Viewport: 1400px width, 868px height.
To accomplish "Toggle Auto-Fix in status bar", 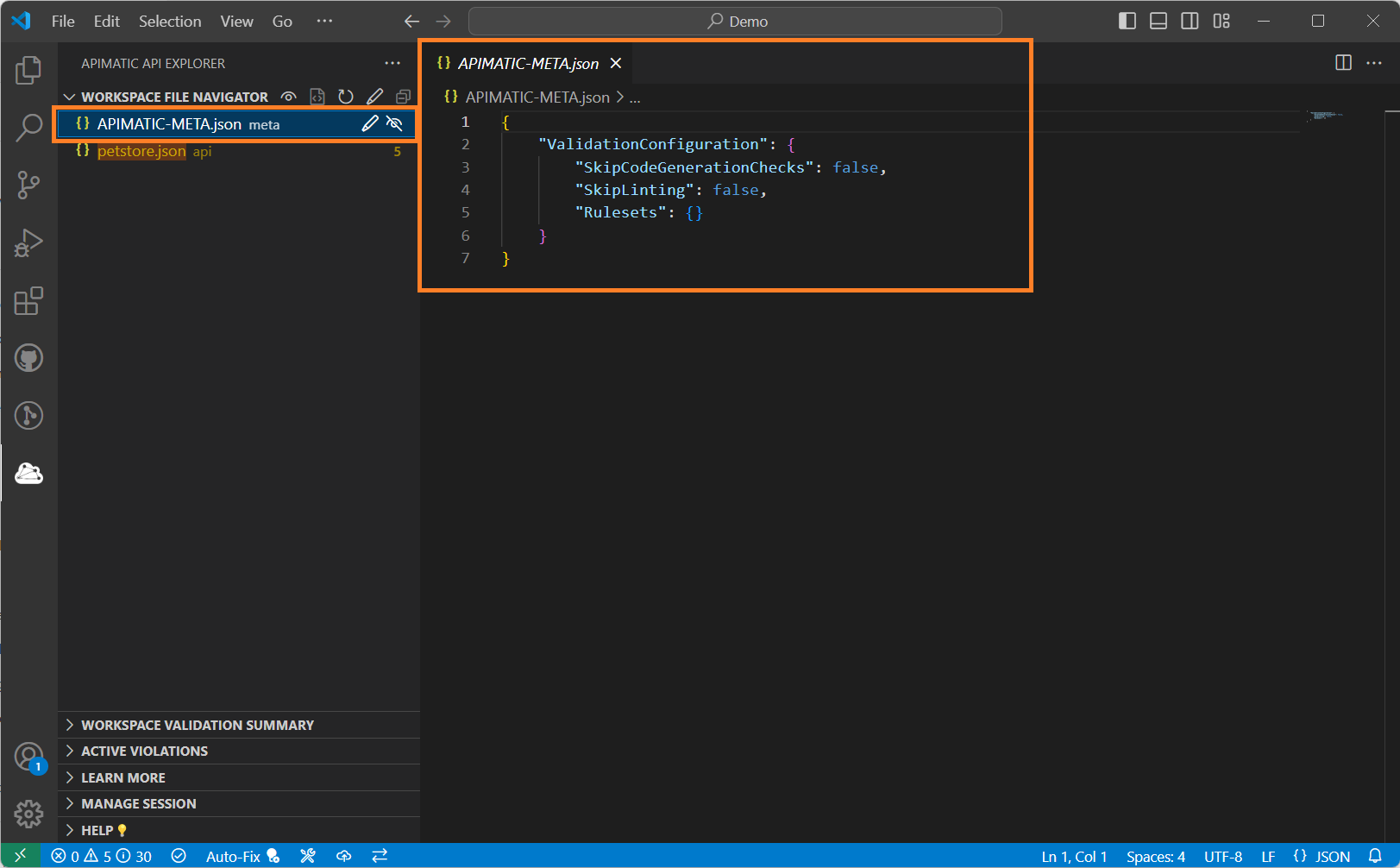I will coord(242,856).
